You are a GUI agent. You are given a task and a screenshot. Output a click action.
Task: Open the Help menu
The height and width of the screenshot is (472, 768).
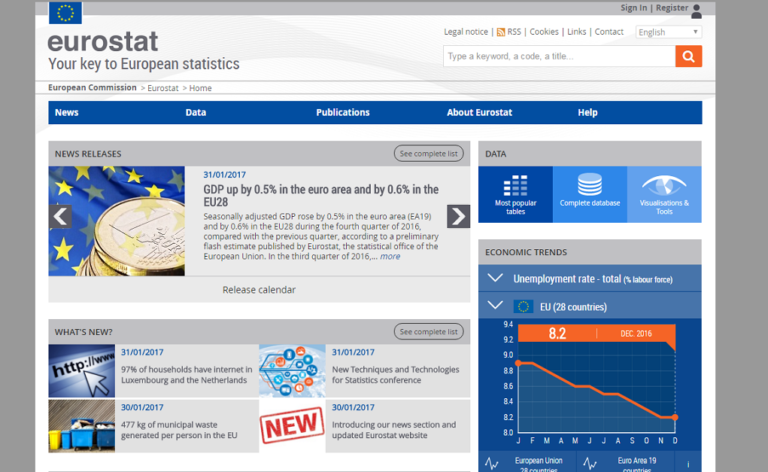pos(587,113)
